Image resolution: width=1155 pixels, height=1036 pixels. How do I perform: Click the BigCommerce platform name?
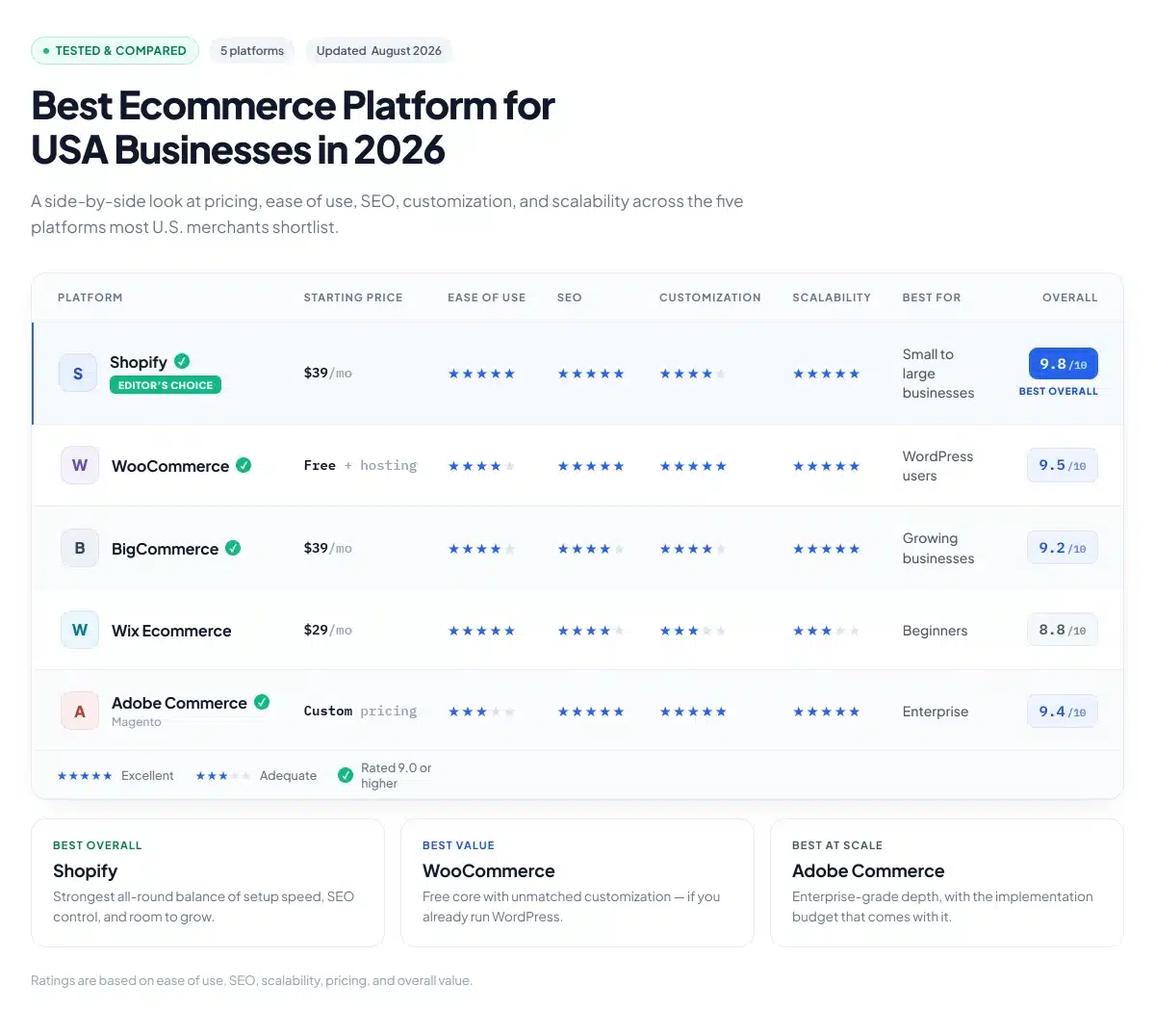click(165, 549)
